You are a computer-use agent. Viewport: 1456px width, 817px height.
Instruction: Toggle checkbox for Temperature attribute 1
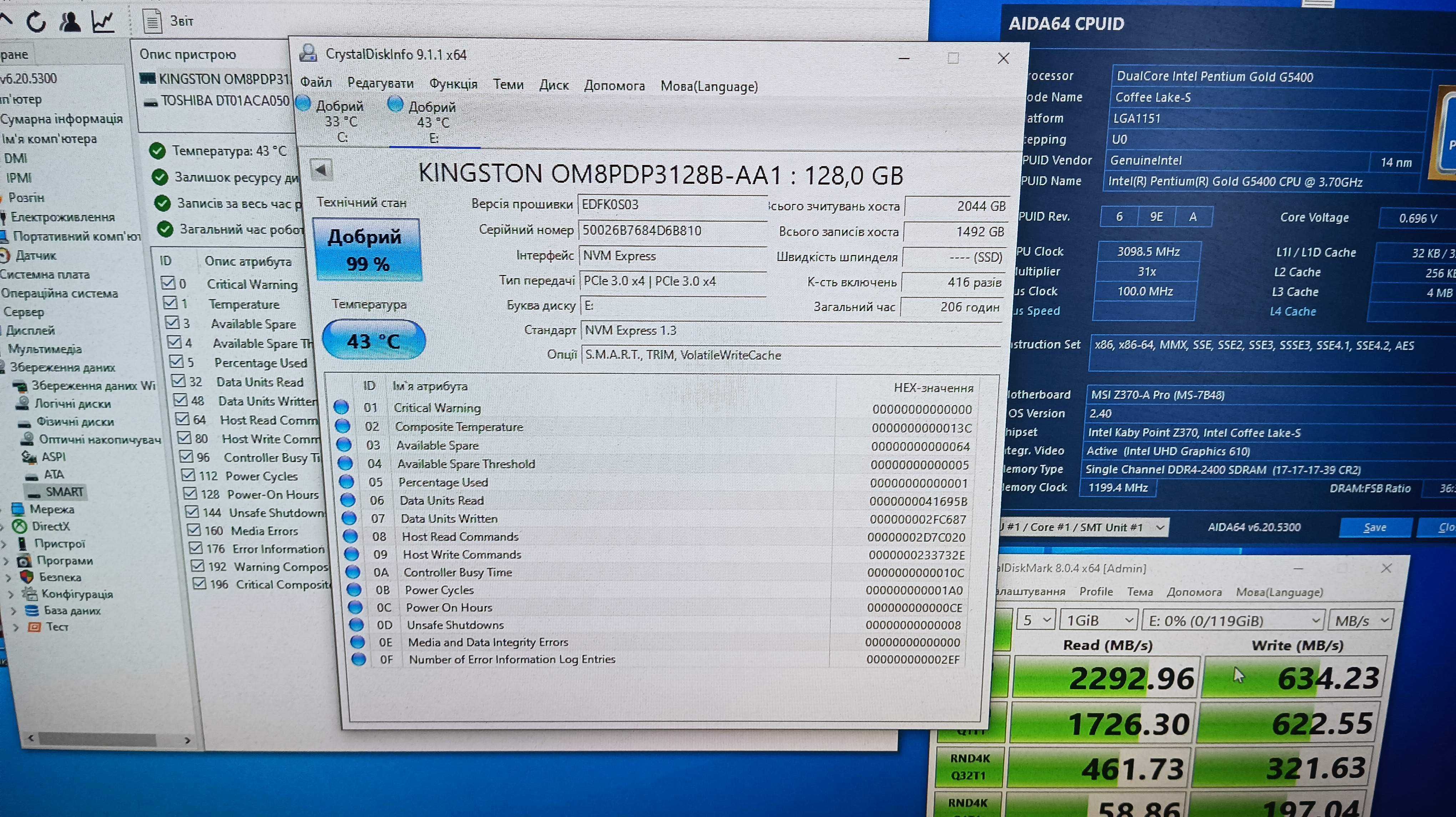coord(170,303)
